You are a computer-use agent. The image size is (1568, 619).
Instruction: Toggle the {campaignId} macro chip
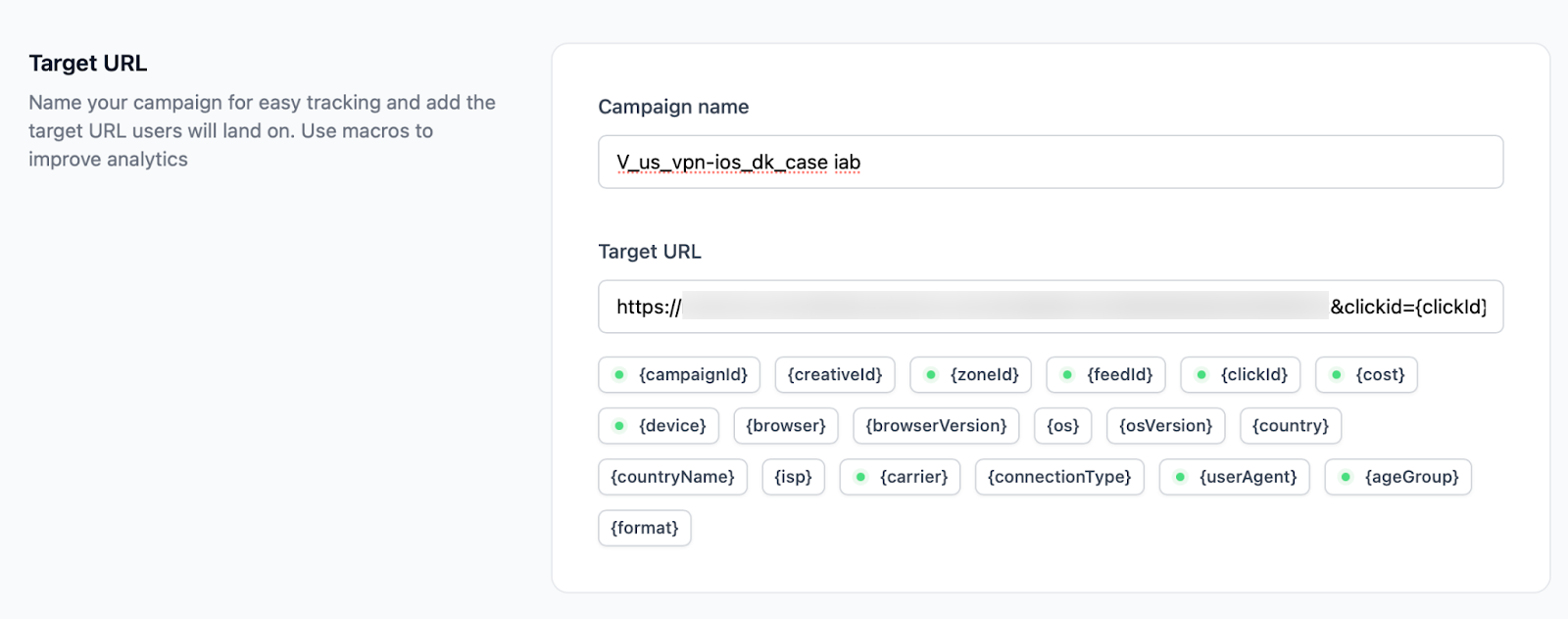pos(679,375)
